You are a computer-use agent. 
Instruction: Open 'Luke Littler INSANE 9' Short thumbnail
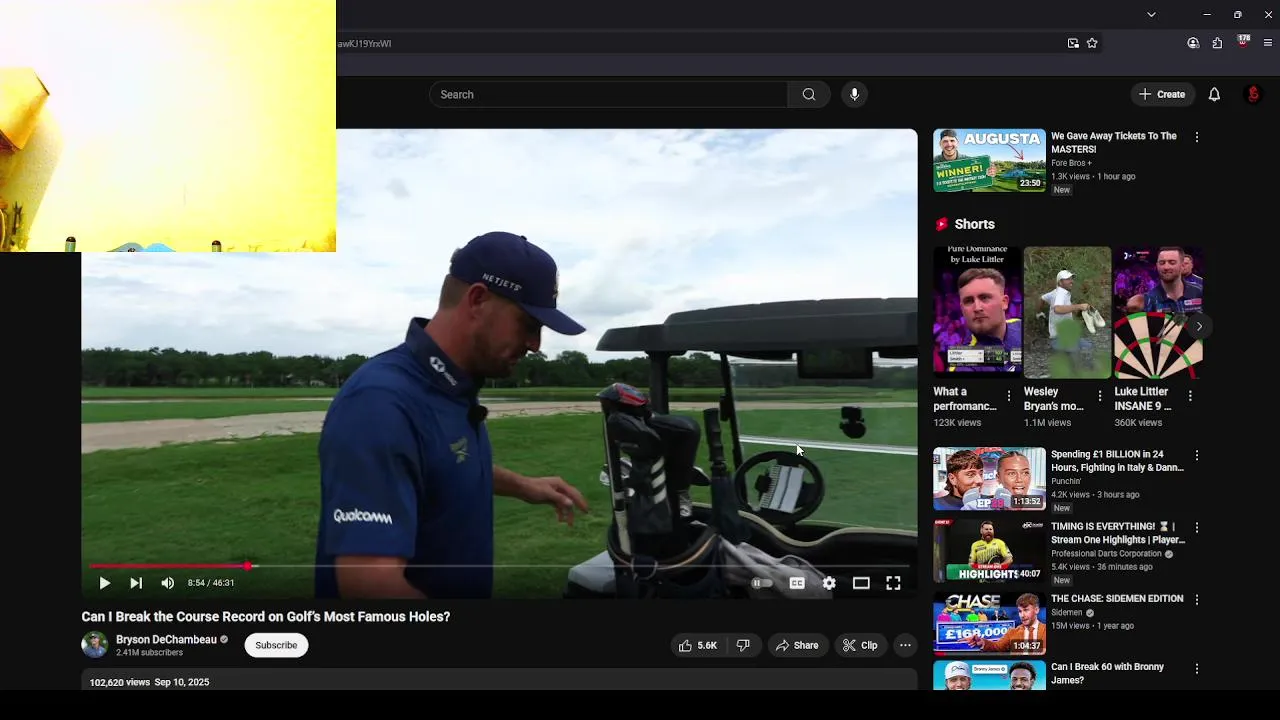coord(1158,312)
